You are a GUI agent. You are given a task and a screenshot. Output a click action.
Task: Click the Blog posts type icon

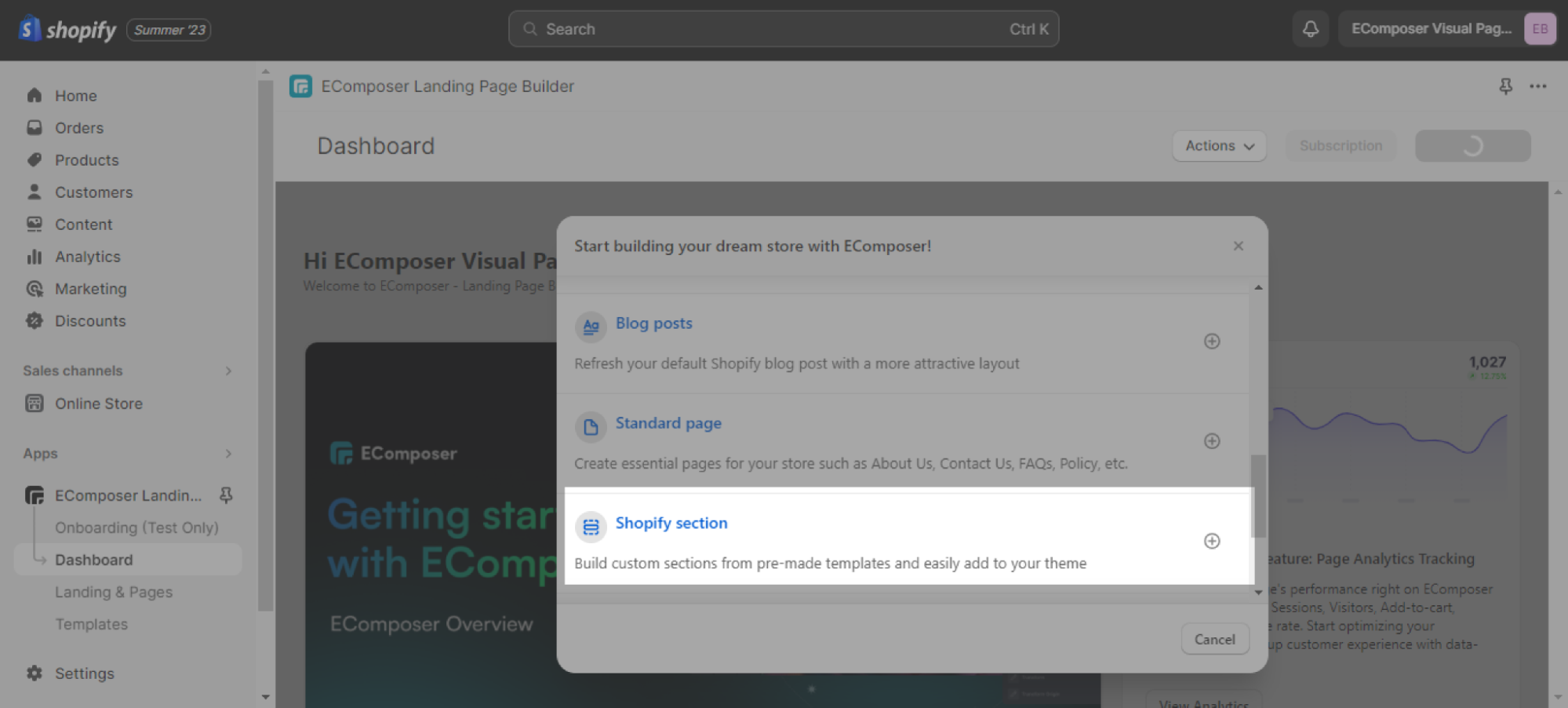(591, 327)
